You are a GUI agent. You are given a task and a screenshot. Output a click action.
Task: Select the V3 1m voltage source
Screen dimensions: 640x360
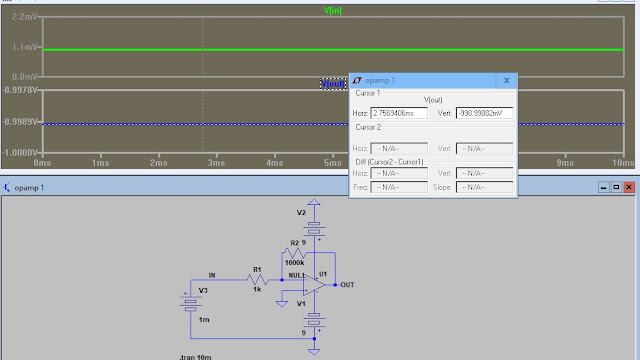pos(190,304)
